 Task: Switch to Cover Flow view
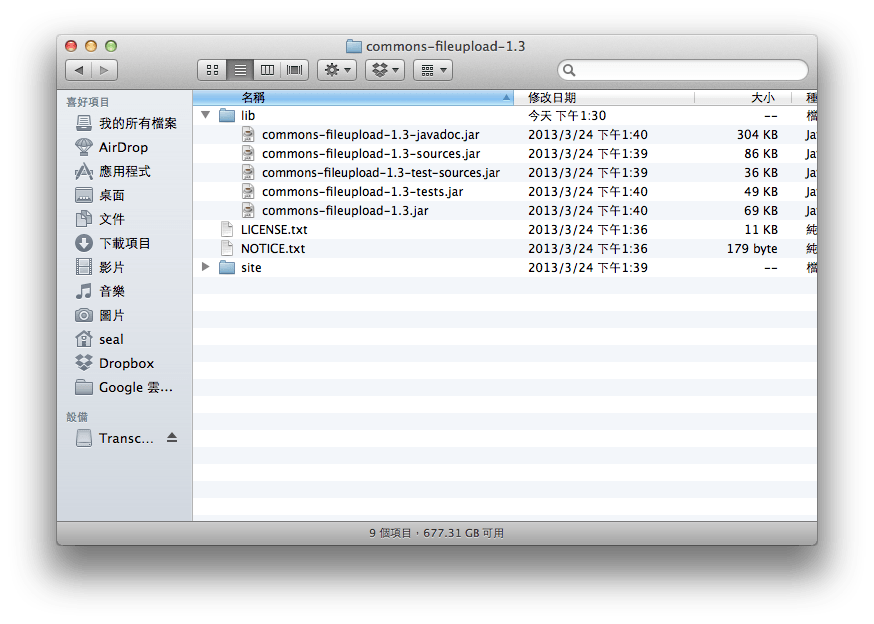[x=293, y=69]
